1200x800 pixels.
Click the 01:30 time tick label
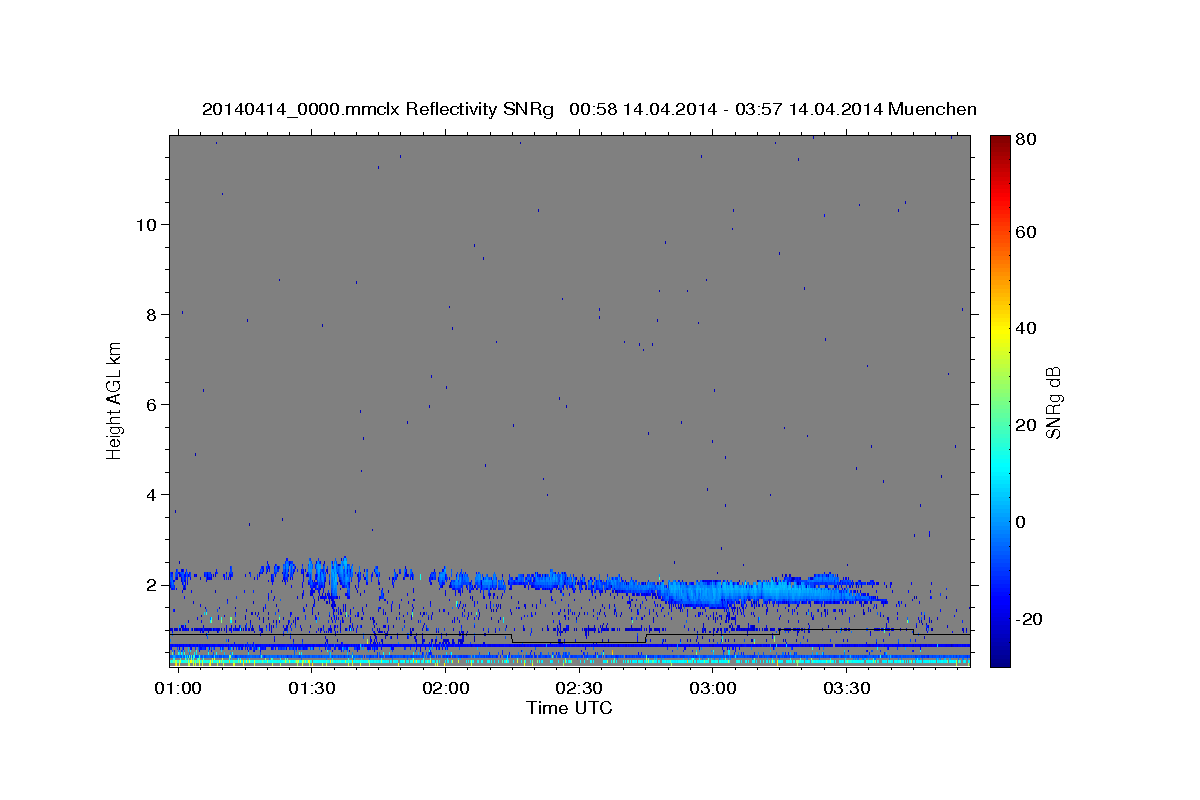click(312, 689)
